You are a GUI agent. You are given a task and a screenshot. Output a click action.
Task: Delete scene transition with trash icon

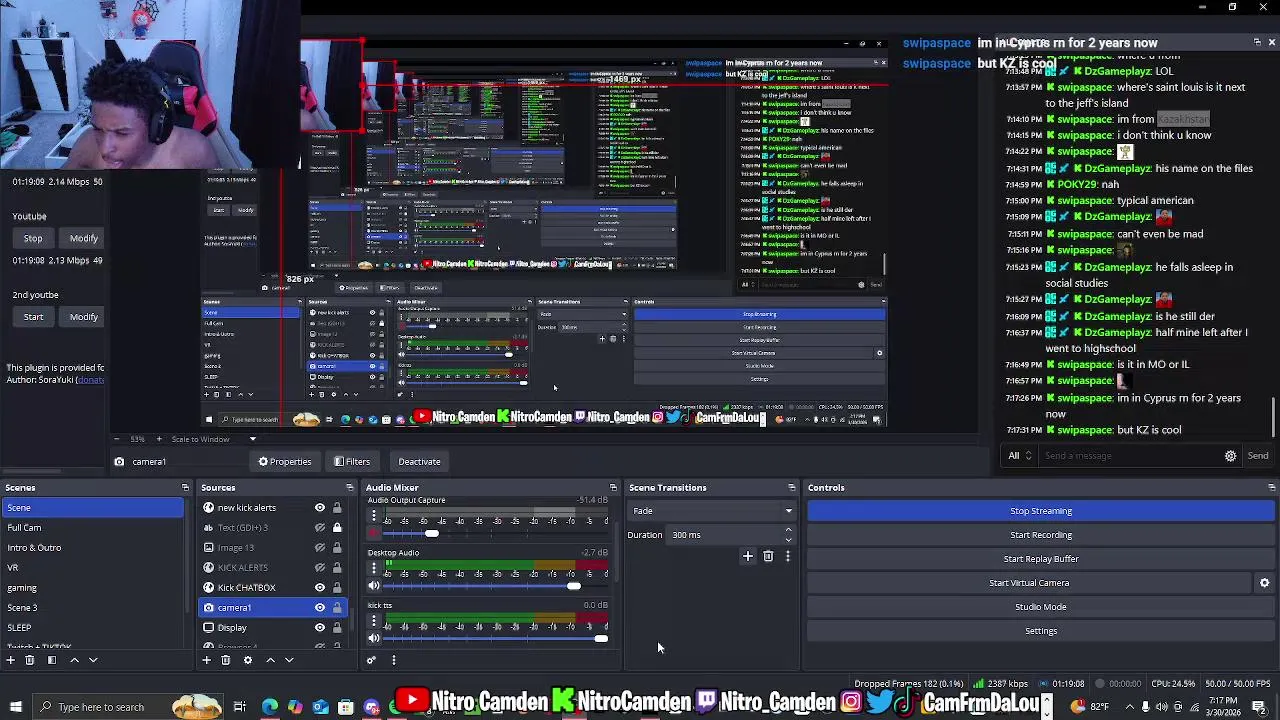tap(768, 556)
